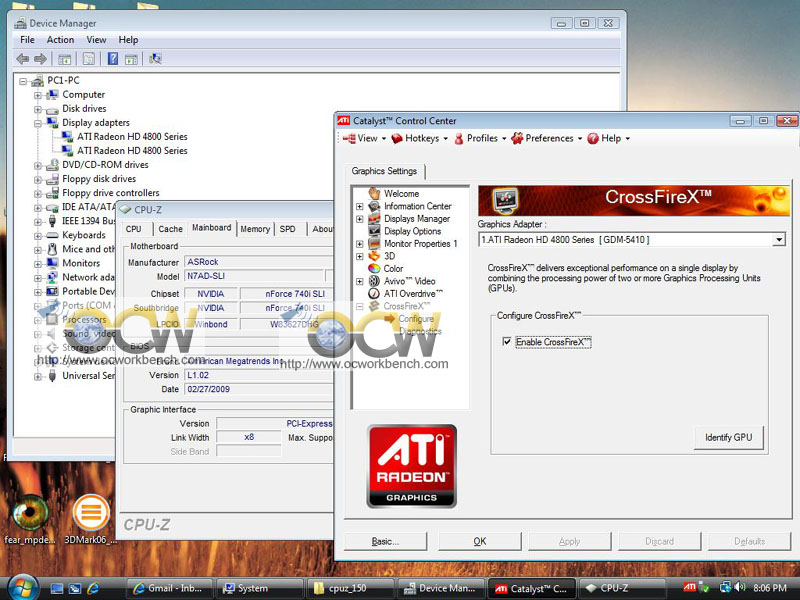Click the ATI Radeon Graphics logo
Viewport: 800px width, 600px height.
point(411,466)
